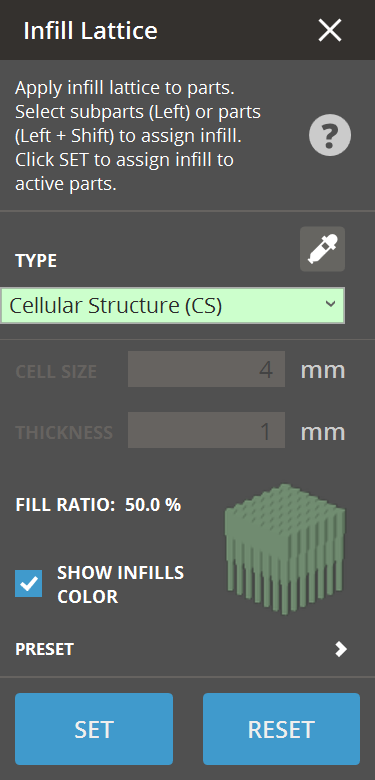Click the small chevron in the Type combo box

(330, 304)
